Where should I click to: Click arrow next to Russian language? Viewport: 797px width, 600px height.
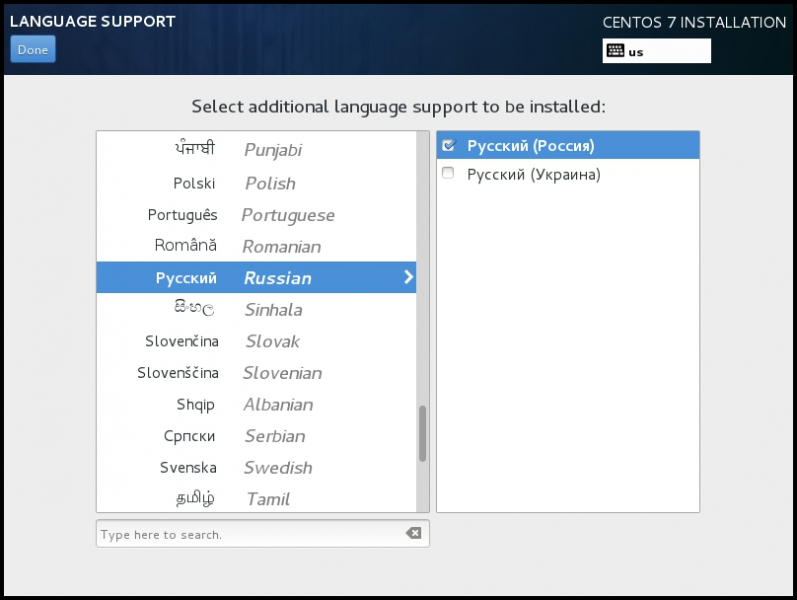tap(408, 278)
